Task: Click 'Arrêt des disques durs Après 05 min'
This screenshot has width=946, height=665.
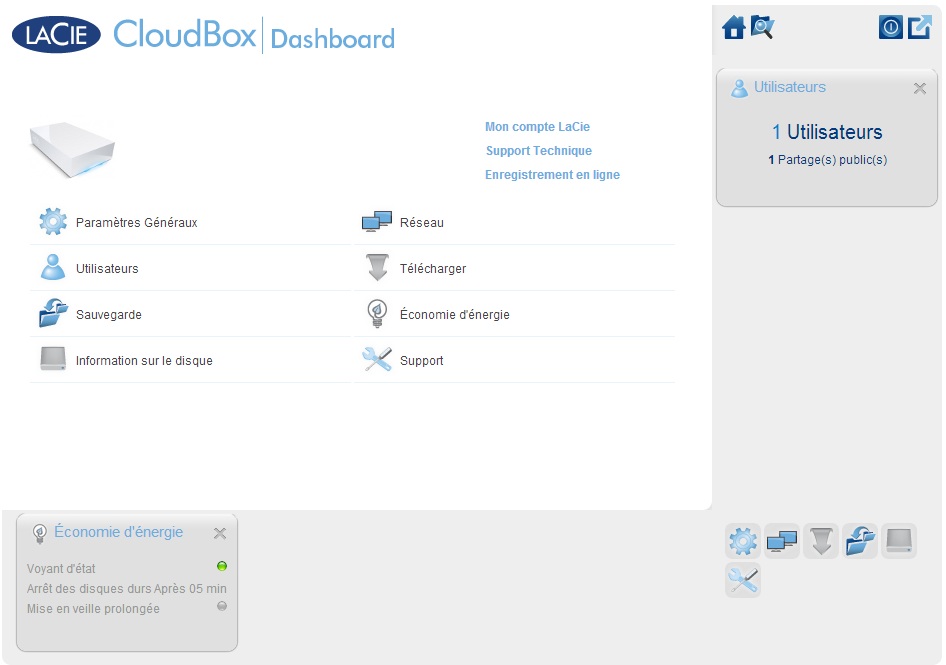Action: coord(127,588)
